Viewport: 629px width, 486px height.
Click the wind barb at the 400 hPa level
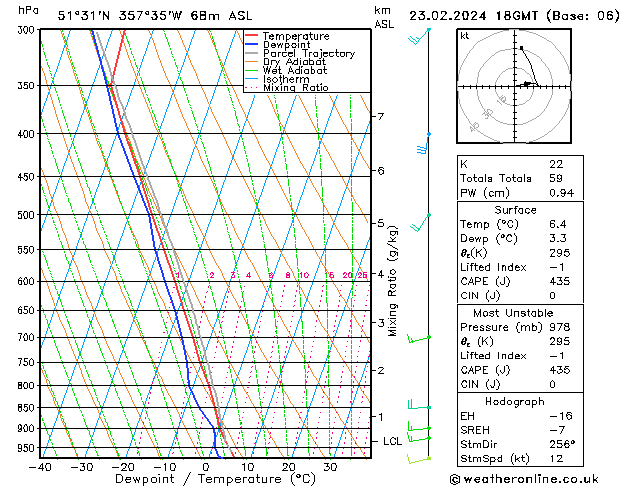[424, 144]
